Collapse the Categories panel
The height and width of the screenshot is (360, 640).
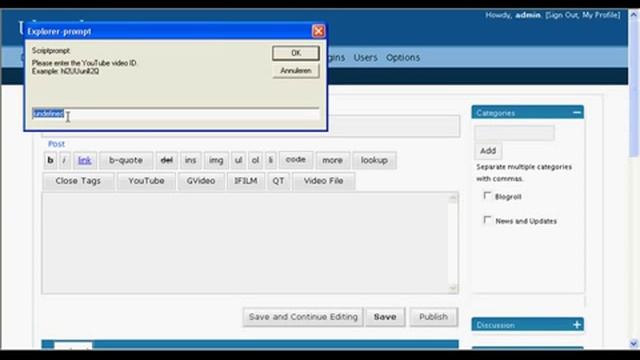pyautogui.click(x=577, y=112)
